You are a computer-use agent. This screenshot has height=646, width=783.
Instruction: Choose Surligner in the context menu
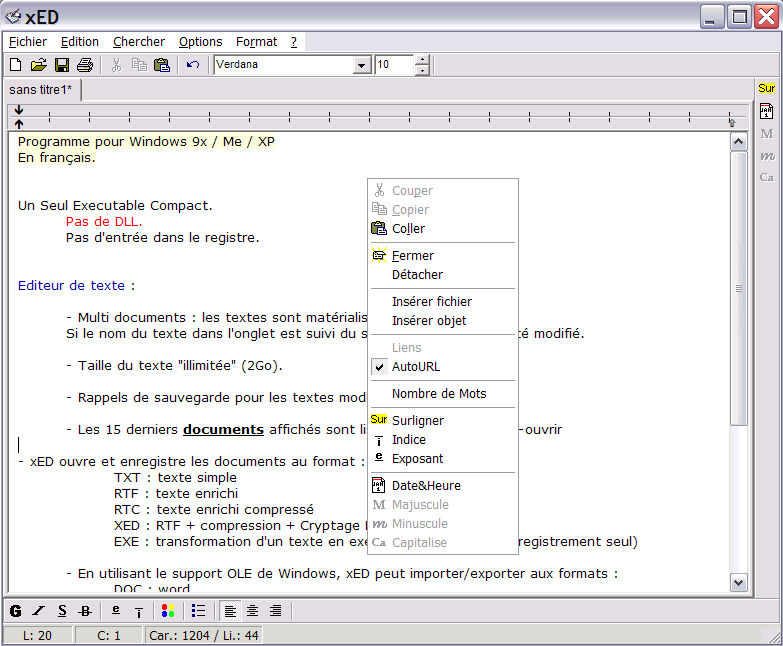point(442,420)
